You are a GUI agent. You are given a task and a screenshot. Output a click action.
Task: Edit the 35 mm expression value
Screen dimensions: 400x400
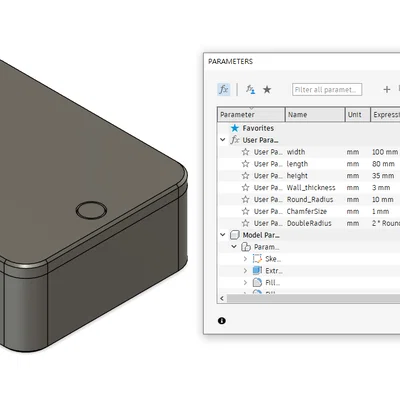coord(383,176)
